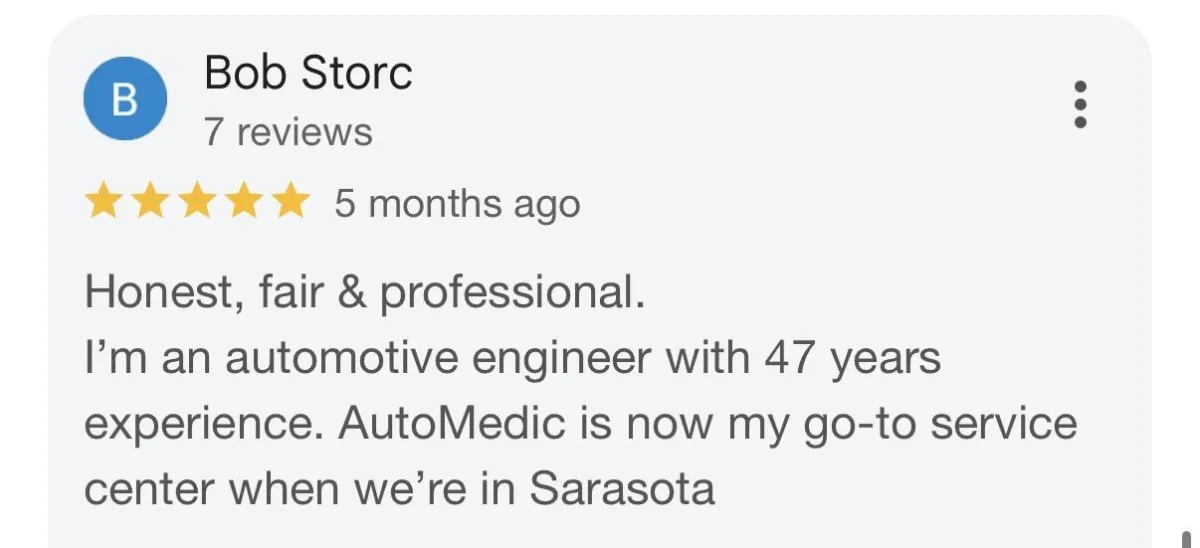Click the fourth gold rating star
The width and height of the screenshot is (1200, 548).
[245, 203]
